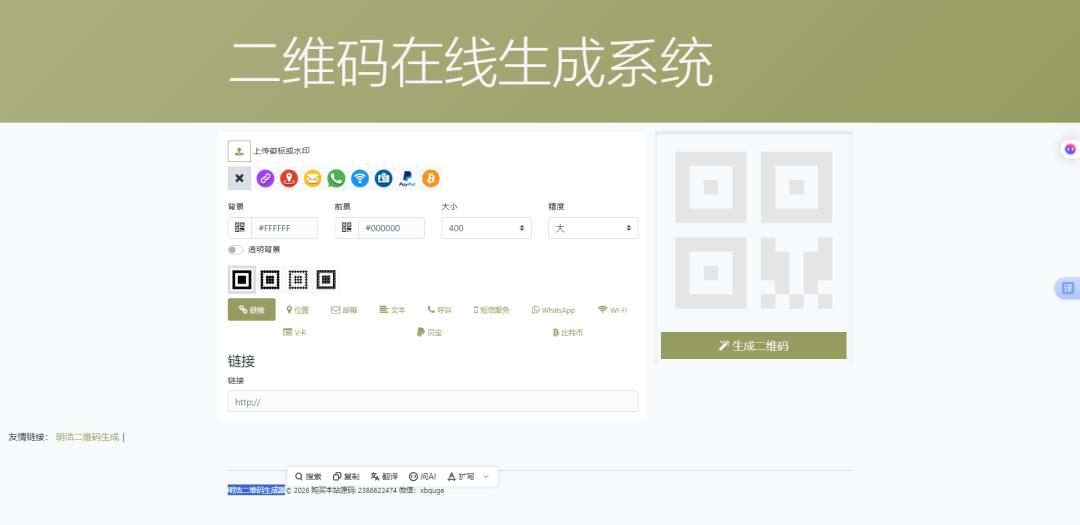This screenshot has width=1080, height=525.
Task: Open the background color picker swatch
Action: click(240, 228)
